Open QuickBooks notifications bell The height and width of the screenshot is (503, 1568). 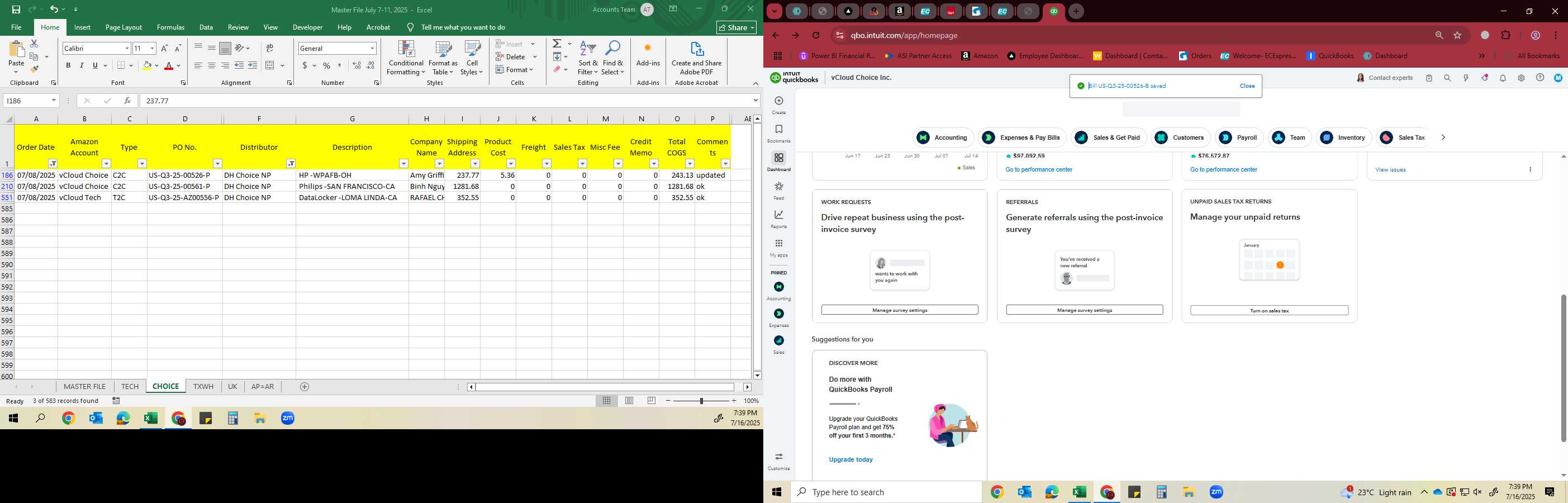[x=1503, y=78]
